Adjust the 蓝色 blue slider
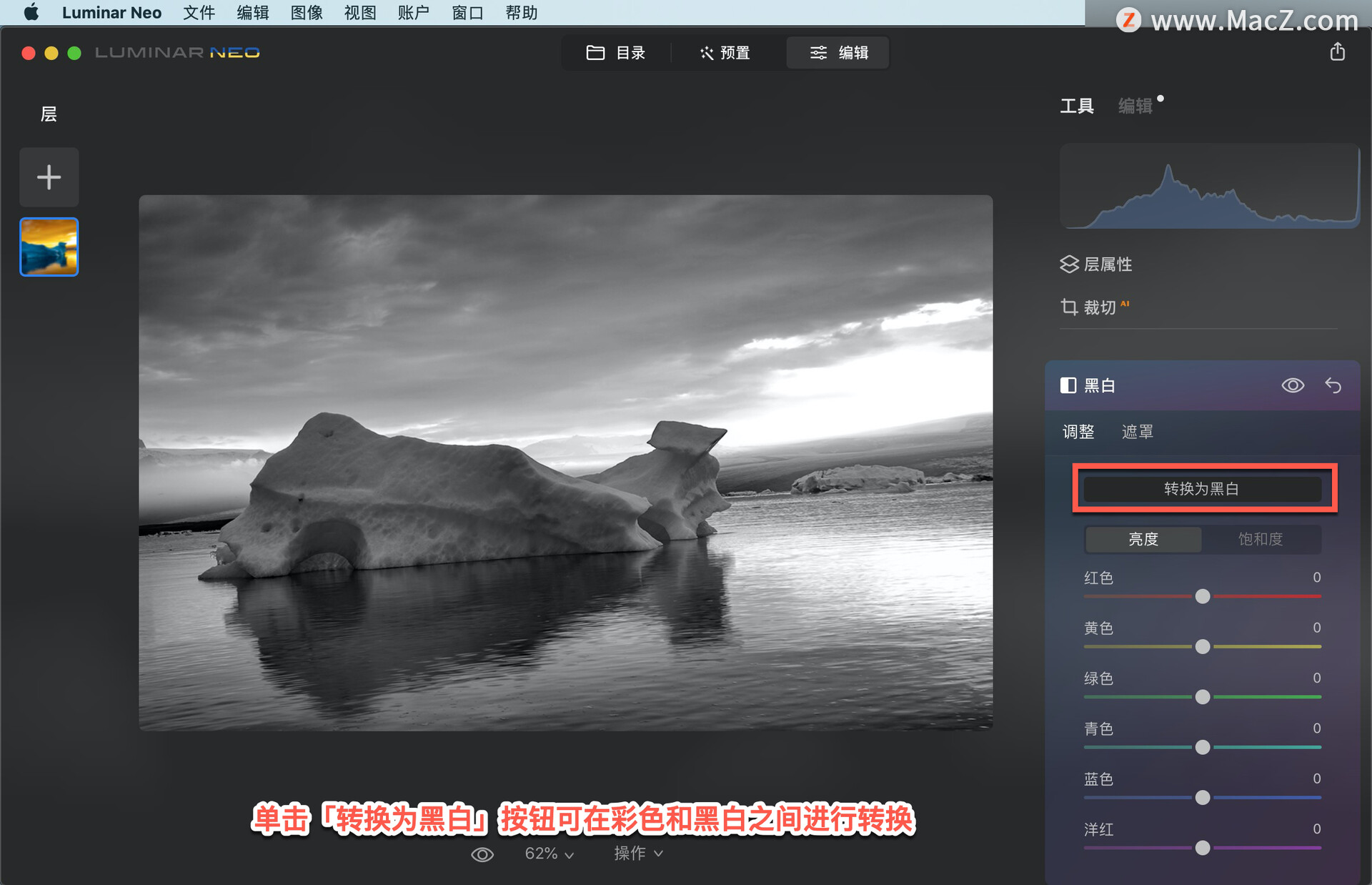 [1203, 797]
